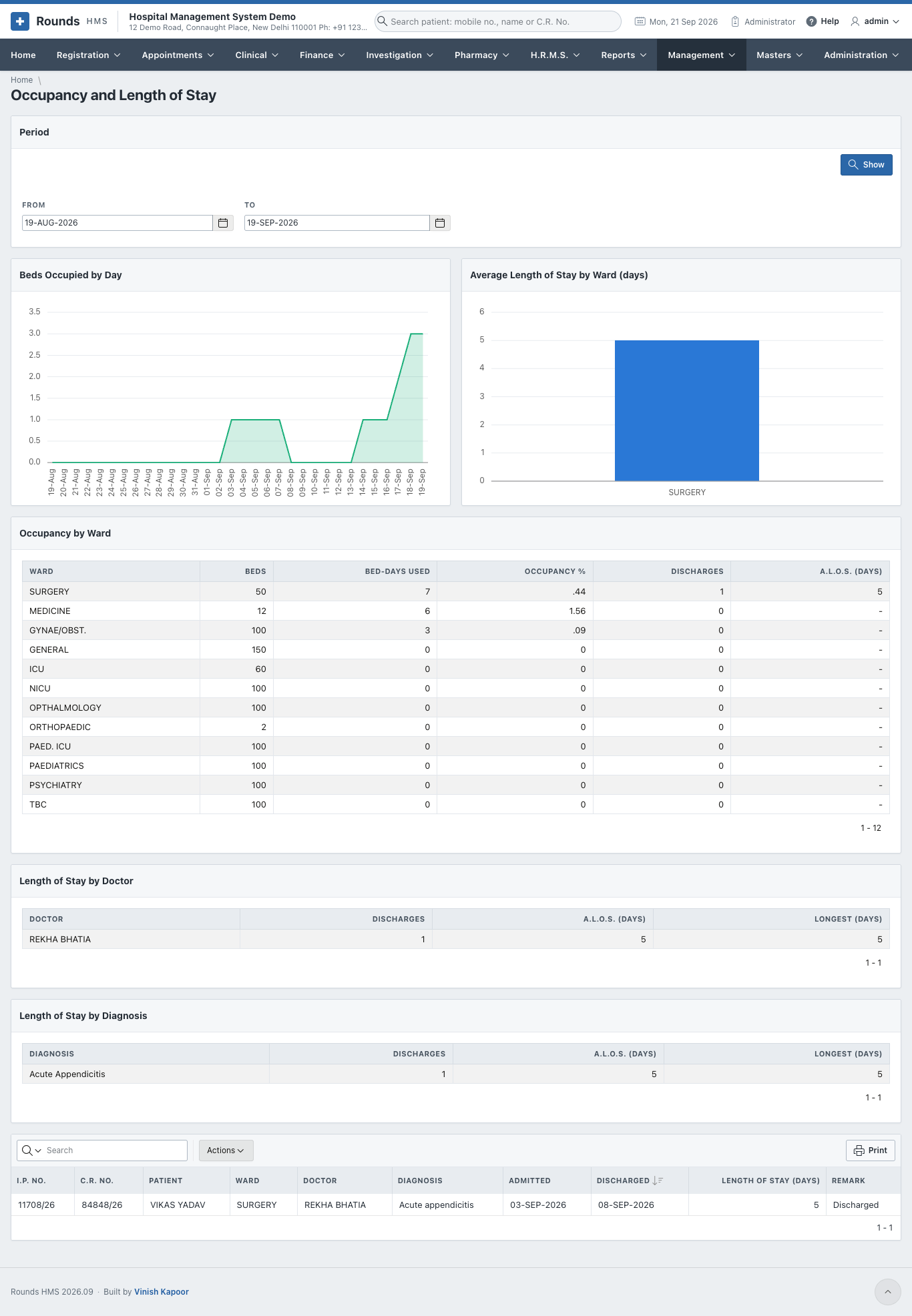The width and height of the screenshot is (912, 1316).
Task: Click the admin user profile icon
Action: coord(855,21)
